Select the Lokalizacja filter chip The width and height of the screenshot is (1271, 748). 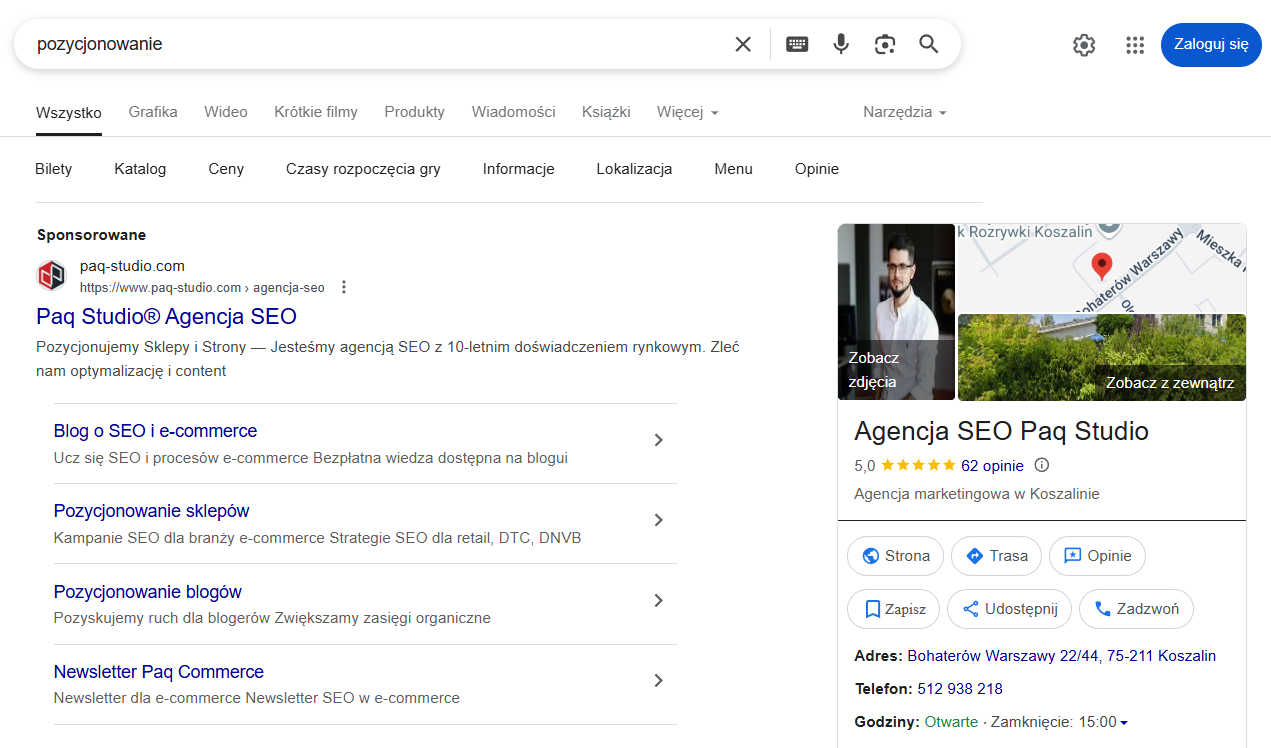tap(634, 169)
